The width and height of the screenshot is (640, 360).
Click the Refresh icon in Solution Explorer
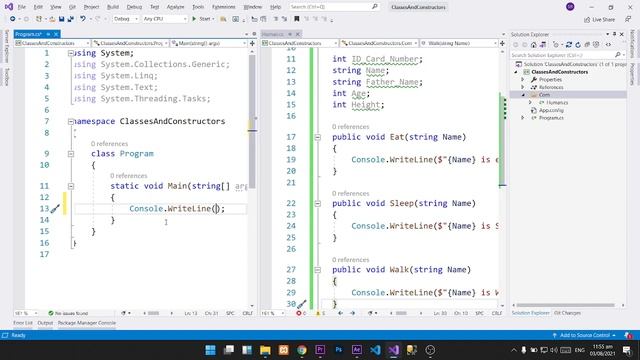pyautogui.click(x=578, y=44)
